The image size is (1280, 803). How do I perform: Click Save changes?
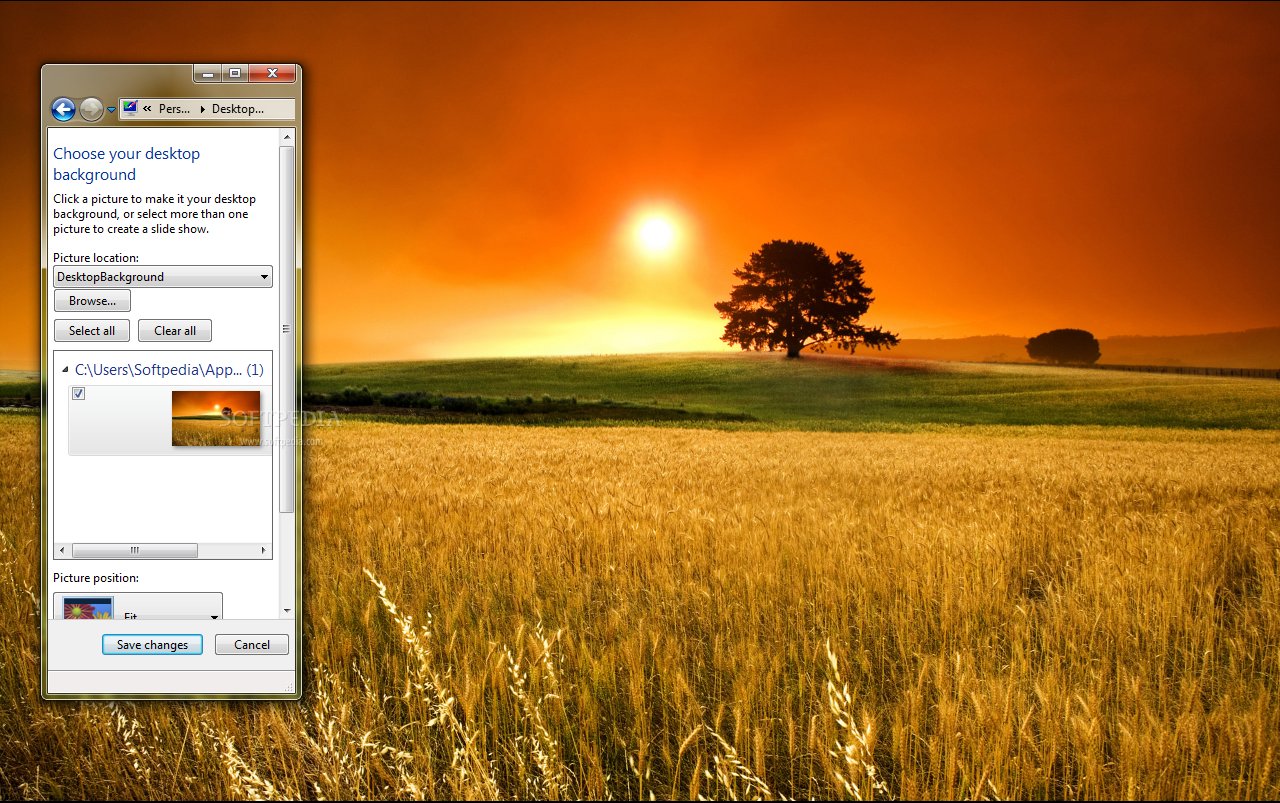pyautogui.click(x=152, y=645)
